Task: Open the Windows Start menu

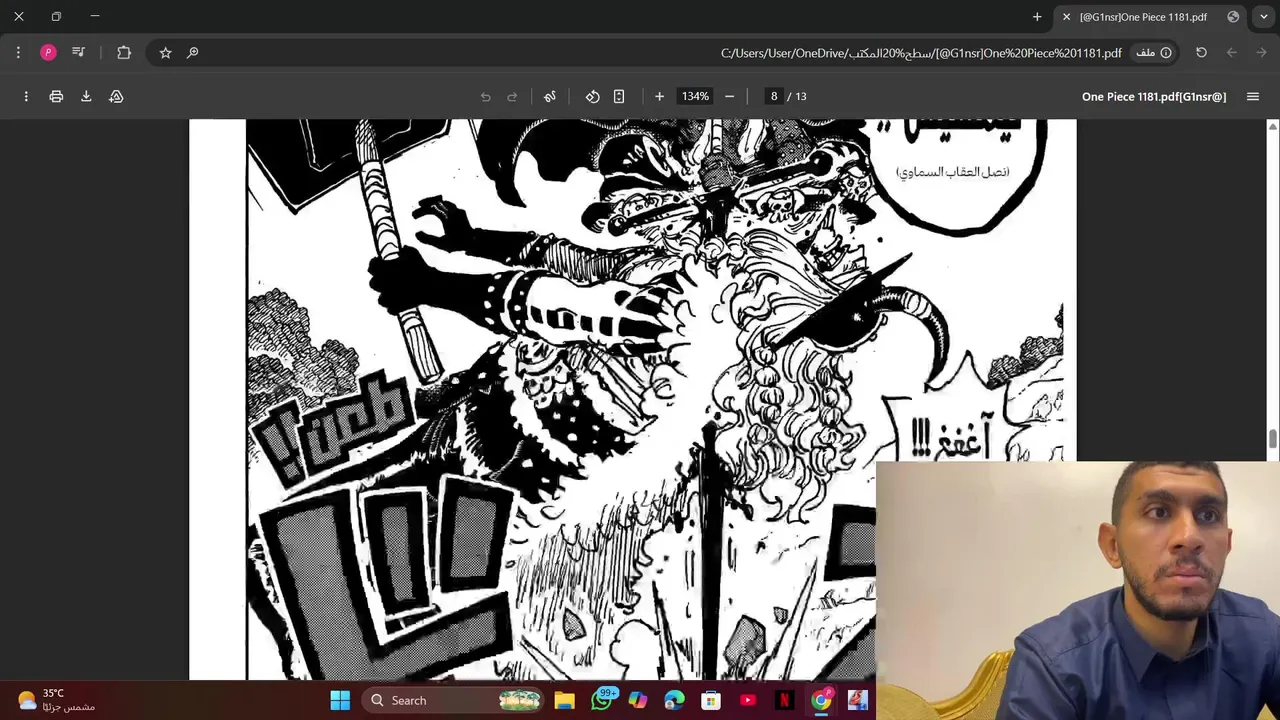Action: (x=340, y=700)
